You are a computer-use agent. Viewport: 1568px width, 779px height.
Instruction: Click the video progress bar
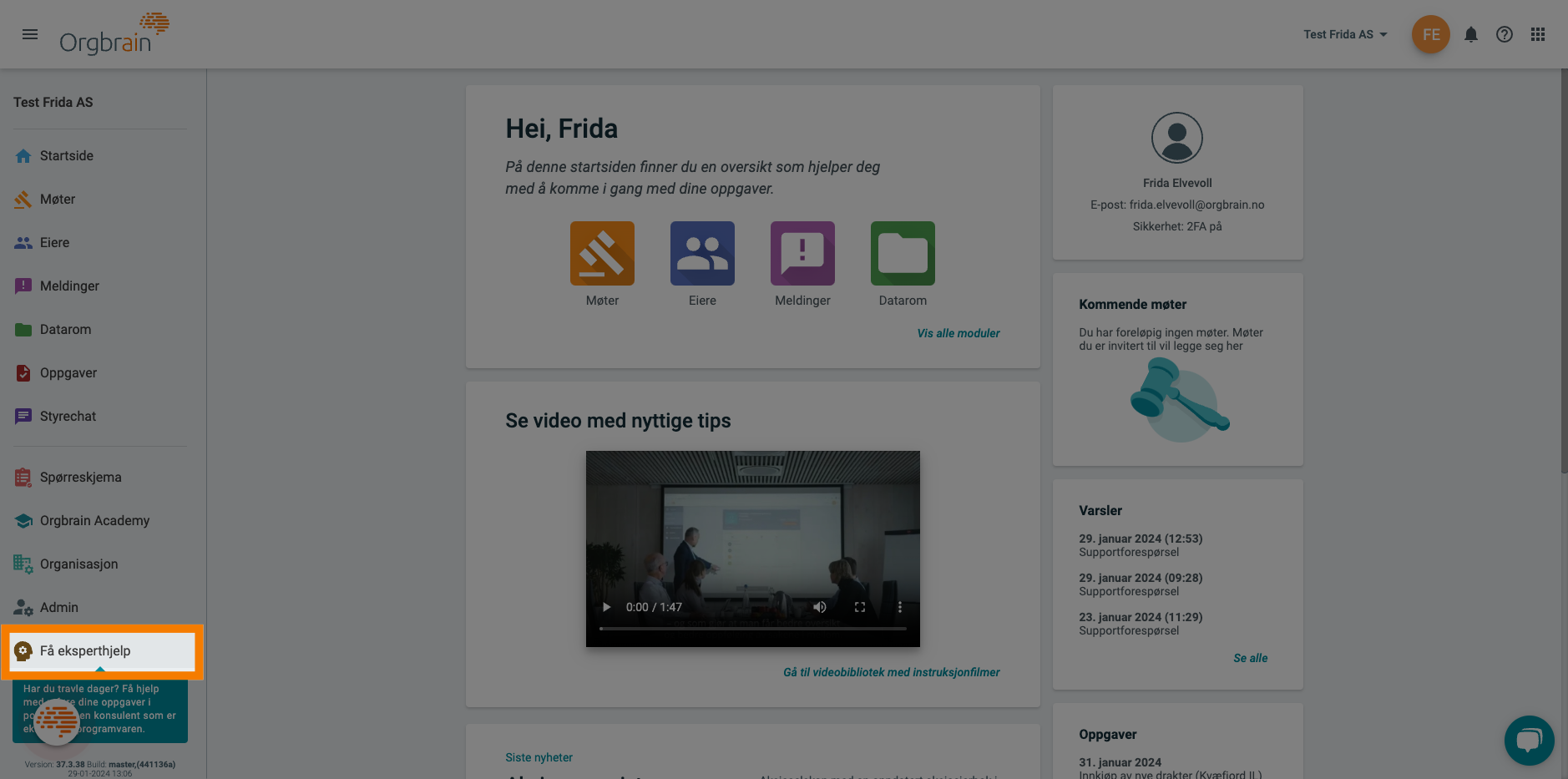point(752,628)
